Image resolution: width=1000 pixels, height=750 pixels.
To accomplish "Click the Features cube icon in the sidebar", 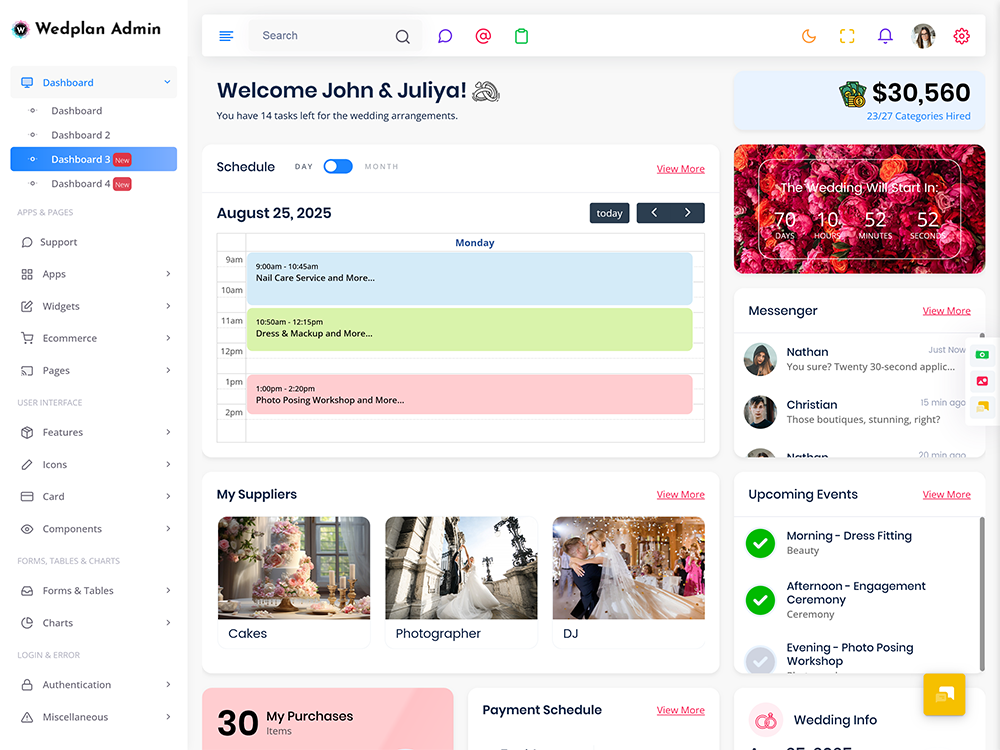I will click(27, 432).
